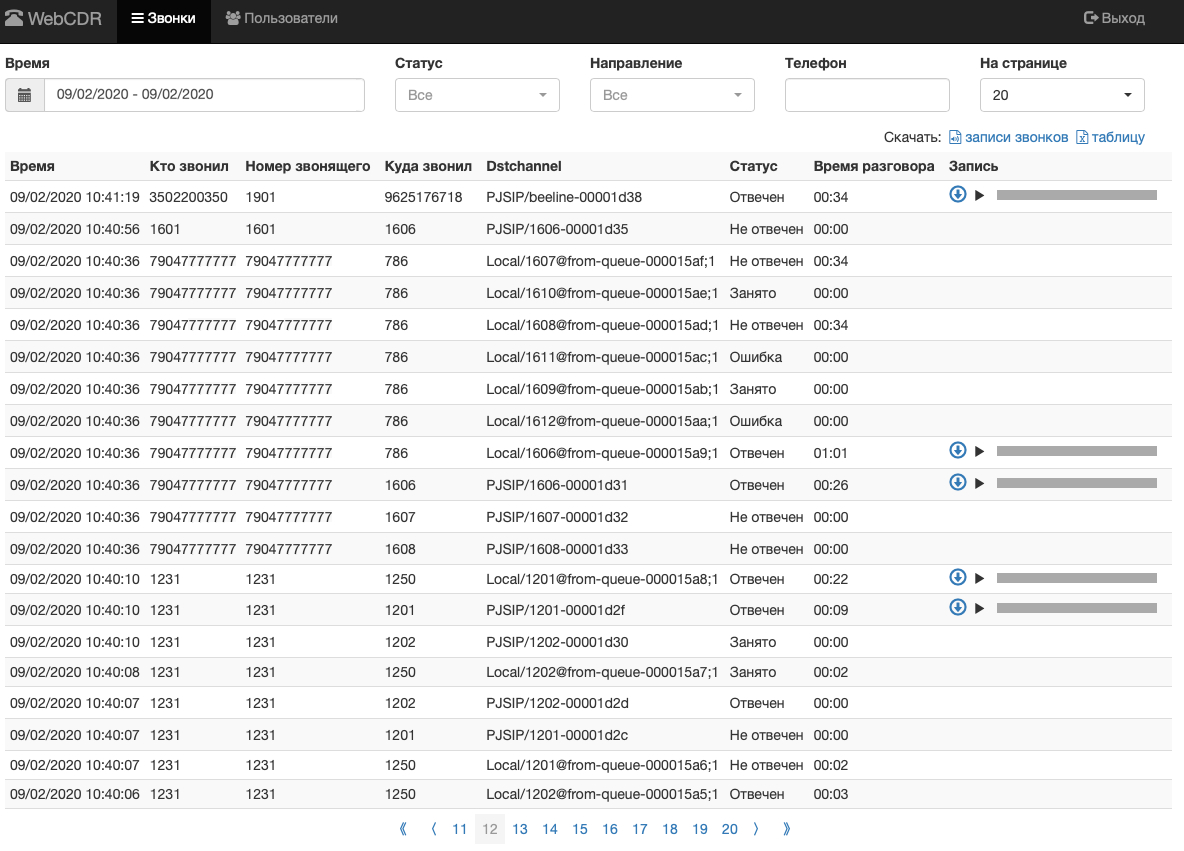Seek in recording bar of 00:26 call
Screen dimensions: 1184x851
pyautogui.click(x=1076, y=483)
